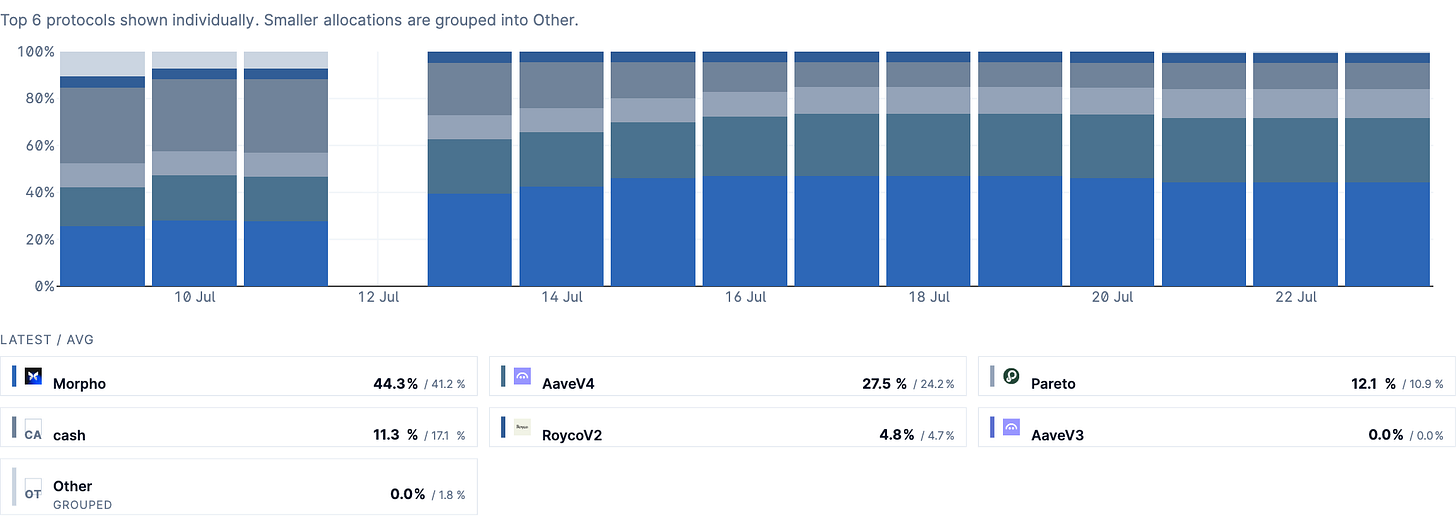Click the 18 Jul stacked bar
Screen dimensions: 1456x516
coord(929,169)
